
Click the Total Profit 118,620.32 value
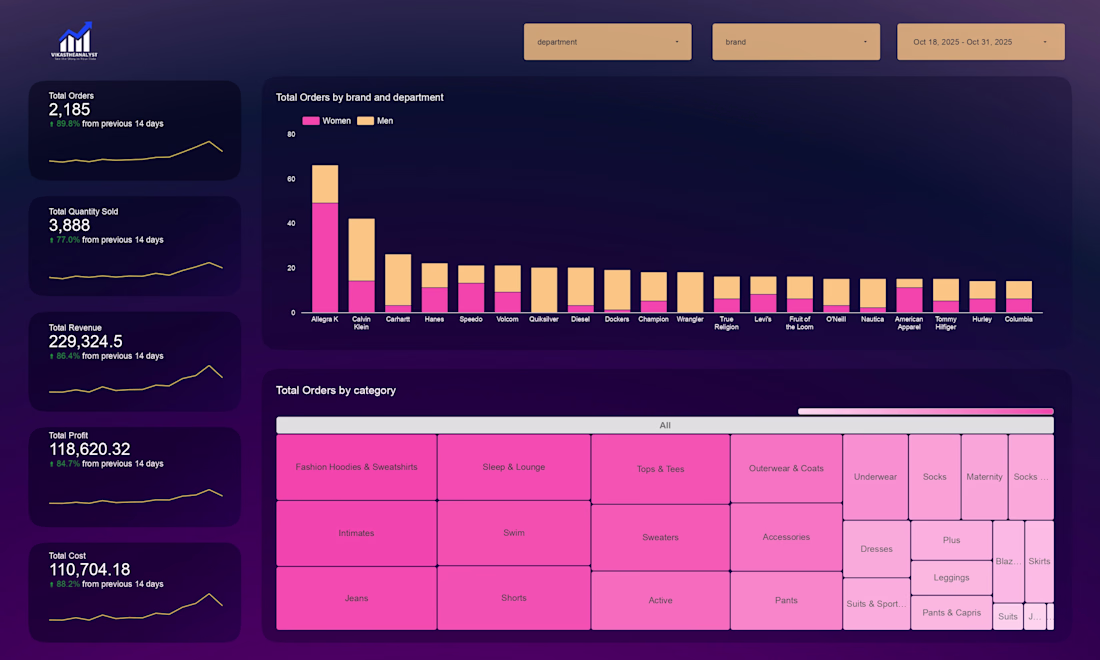[x=90, y=449]
